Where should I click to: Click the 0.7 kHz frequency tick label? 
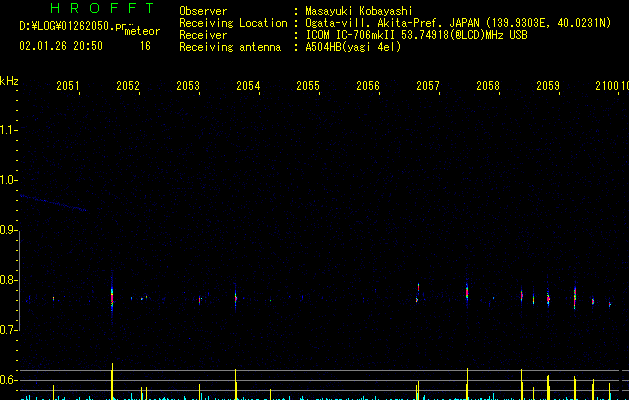[7, 330]
